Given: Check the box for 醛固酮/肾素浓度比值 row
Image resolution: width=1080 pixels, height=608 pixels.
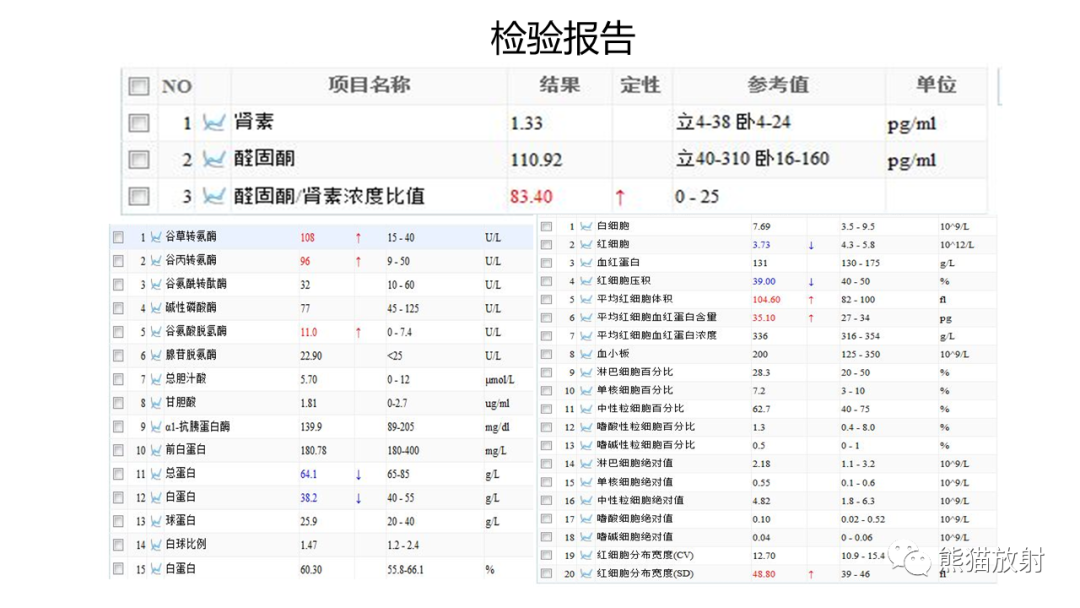Looking at the screenshot, I should point(138,196).
